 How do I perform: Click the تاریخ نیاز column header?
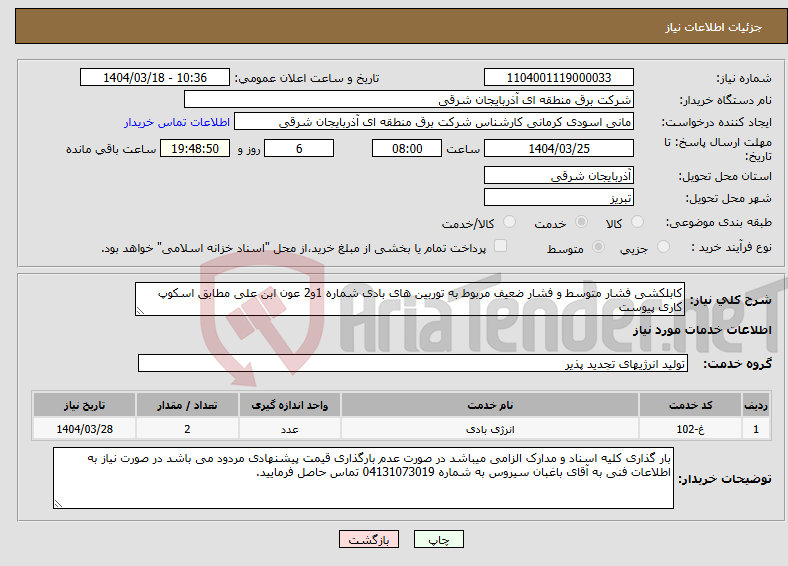click(84, 405)
